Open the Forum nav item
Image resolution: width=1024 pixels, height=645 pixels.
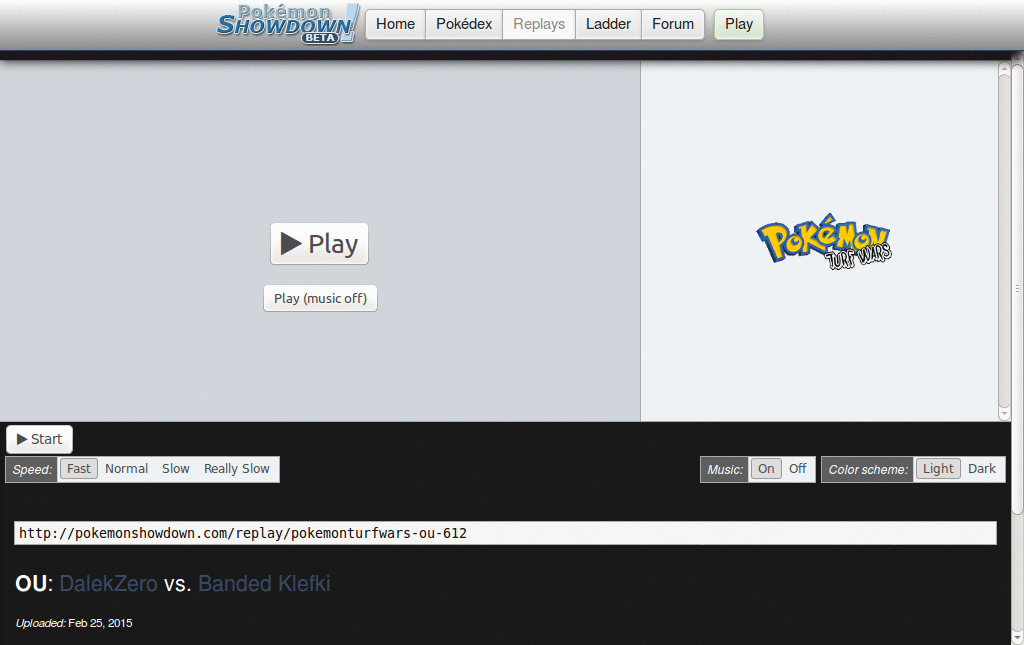tap(673, 24)
